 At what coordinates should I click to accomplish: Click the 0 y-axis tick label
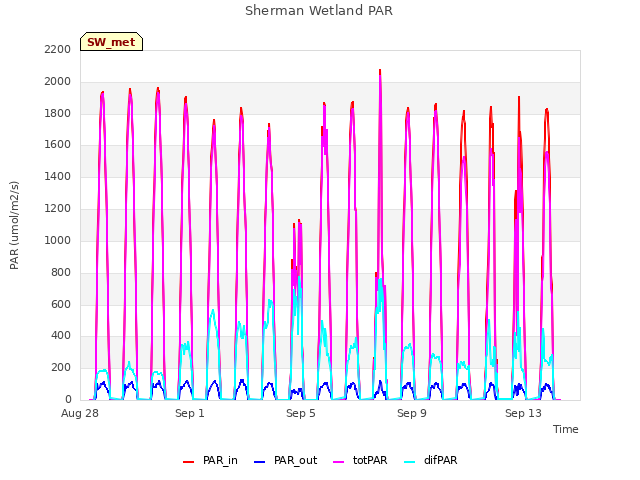click(x=68, y=400)
